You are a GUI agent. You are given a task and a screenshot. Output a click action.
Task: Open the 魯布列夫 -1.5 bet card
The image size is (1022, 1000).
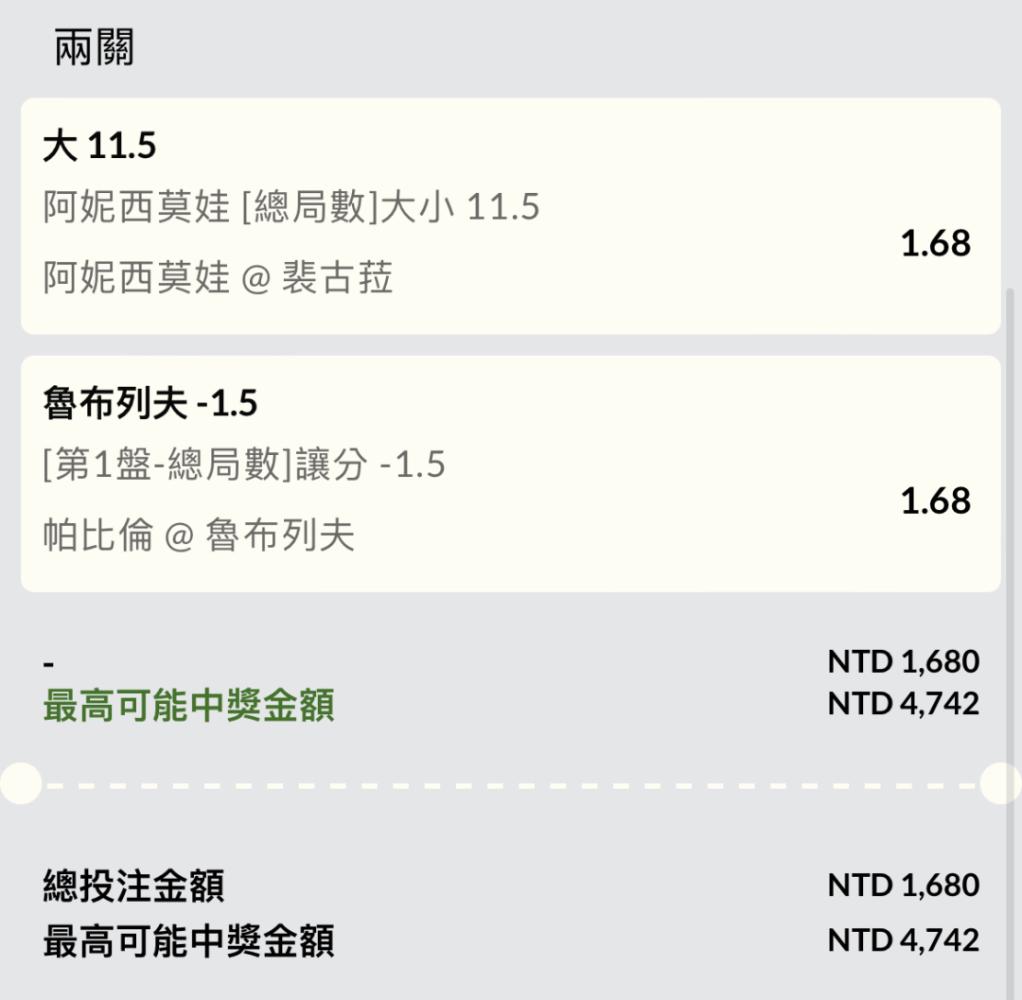coord(510,474)
